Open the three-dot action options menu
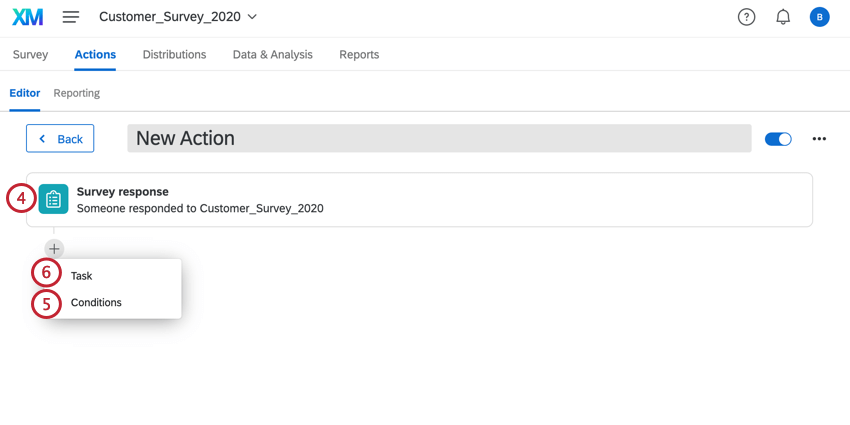850x425 pixels. point(819,139)
